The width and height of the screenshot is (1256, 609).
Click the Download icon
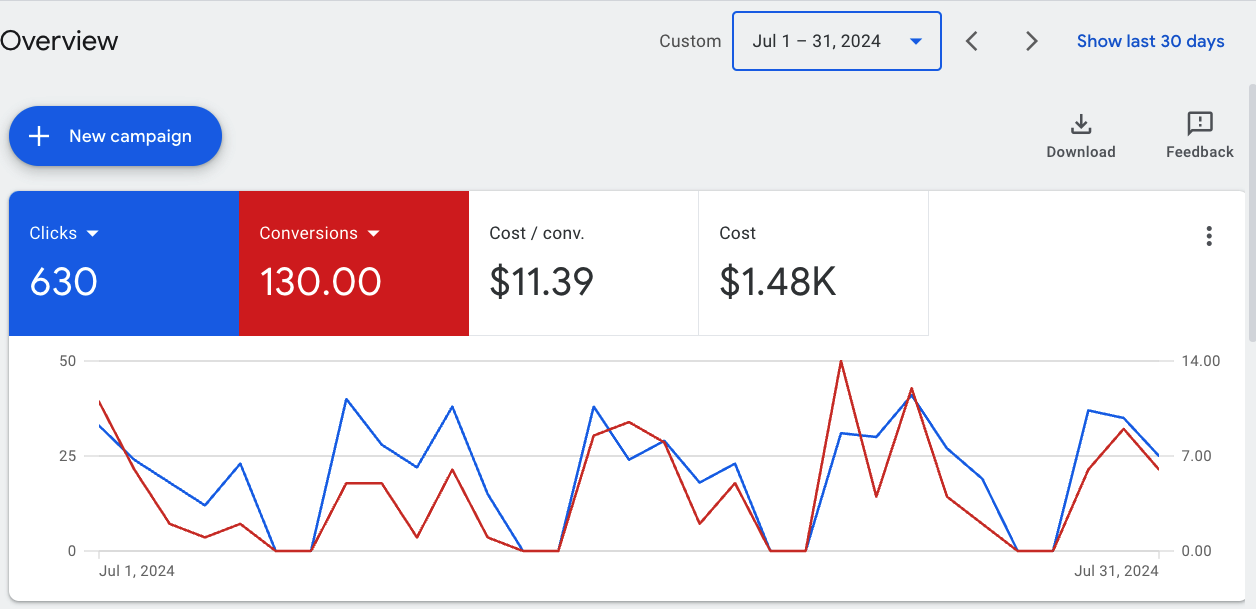[1080, 124]
